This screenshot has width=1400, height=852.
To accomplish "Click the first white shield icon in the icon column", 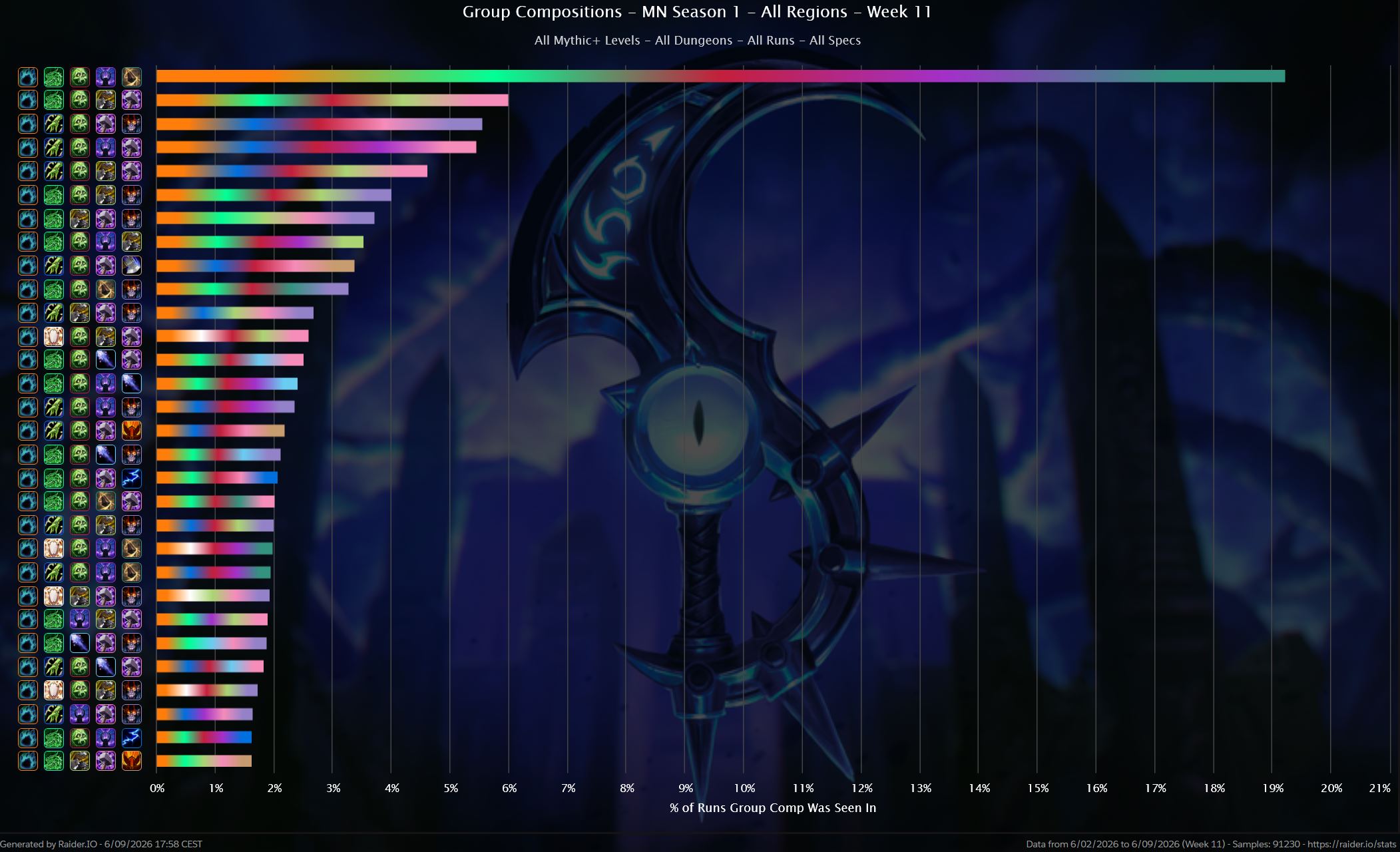I will coord(54,336).
